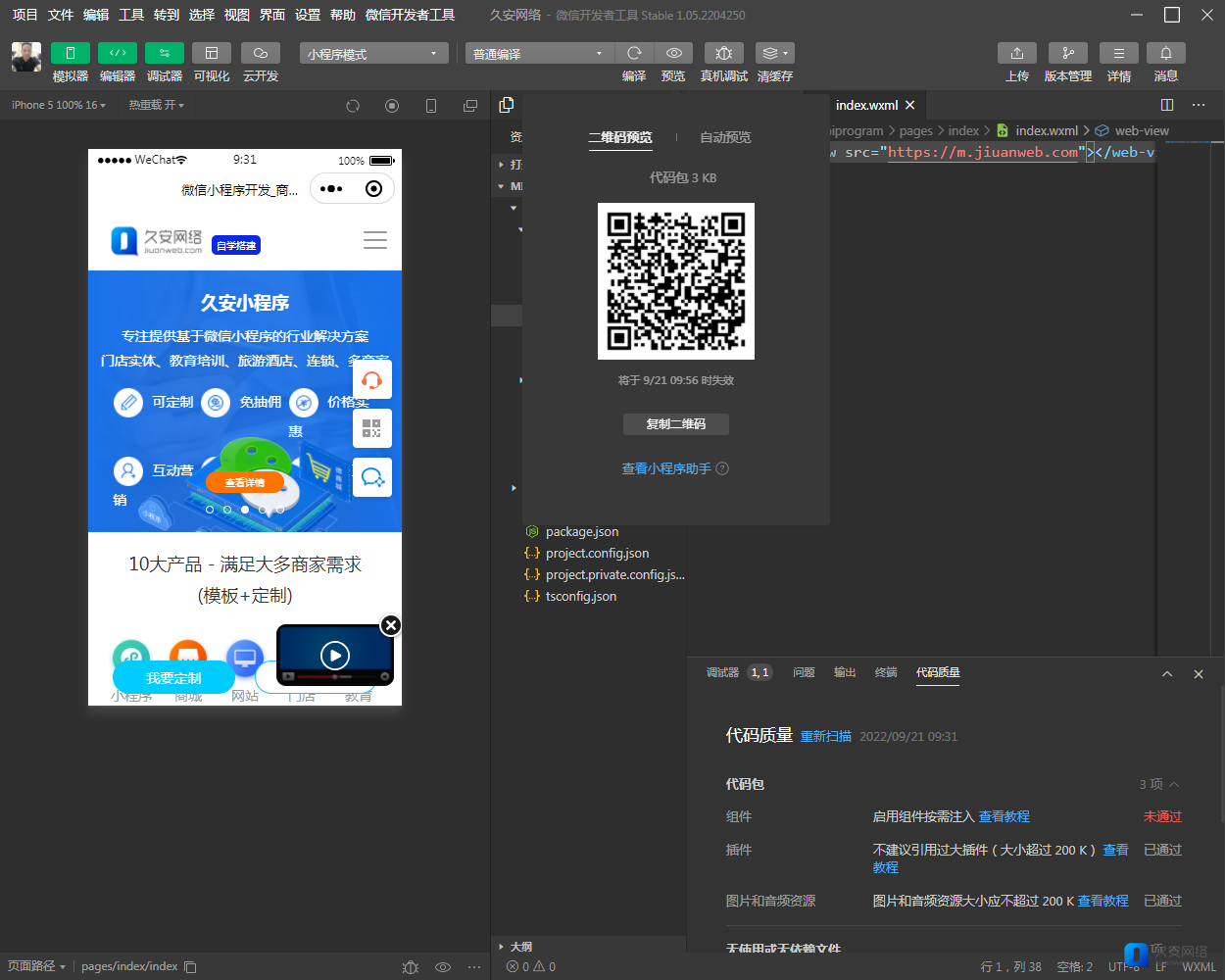The image size is (1225, 980).
Task: Click the compile (编译) refresh icon
Action: click(x=634, y=53)
